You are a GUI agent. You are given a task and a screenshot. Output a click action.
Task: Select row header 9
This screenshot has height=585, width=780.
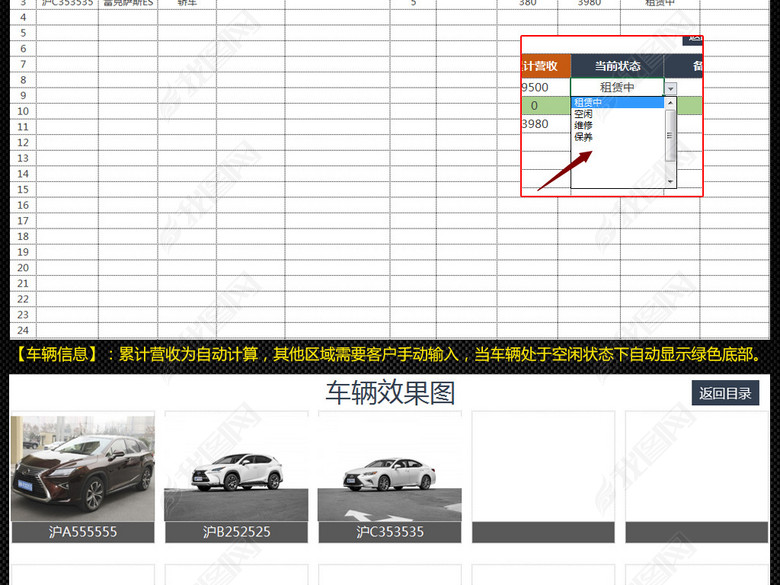(23, 96)
